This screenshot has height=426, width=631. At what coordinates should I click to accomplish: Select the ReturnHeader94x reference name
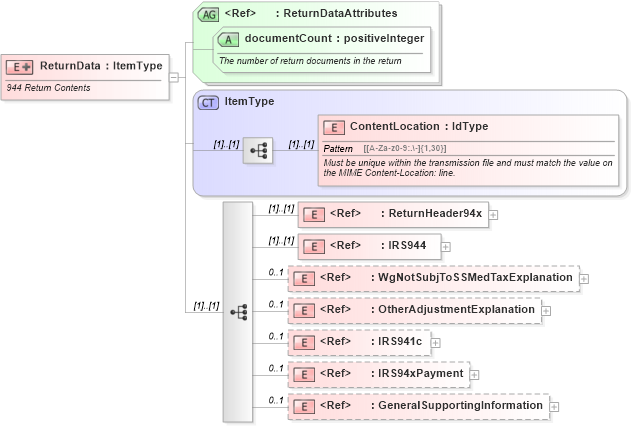click(435, 213)
